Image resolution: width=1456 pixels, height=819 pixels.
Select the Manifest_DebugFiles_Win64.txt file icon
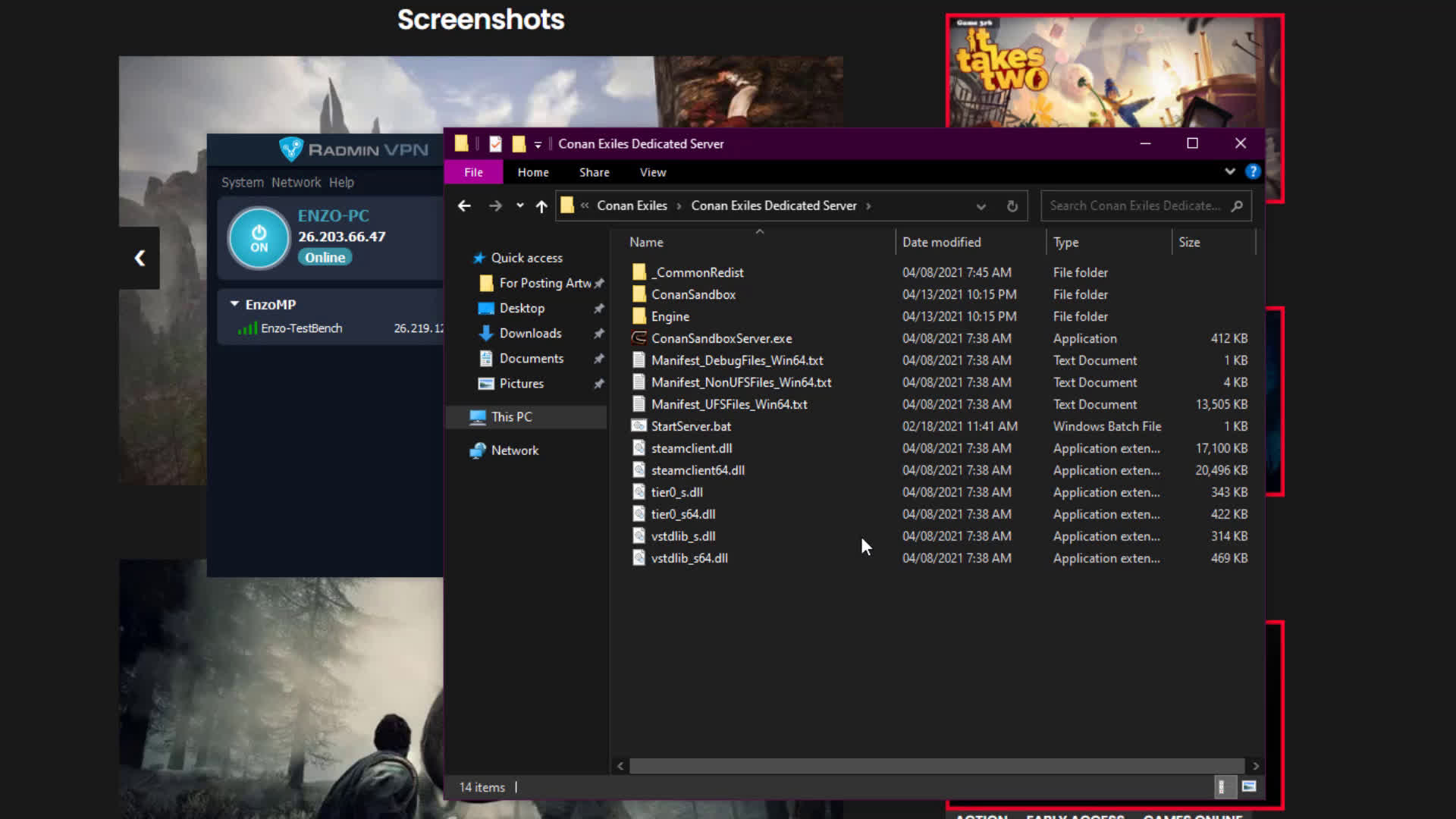click(x=639, y=360)
